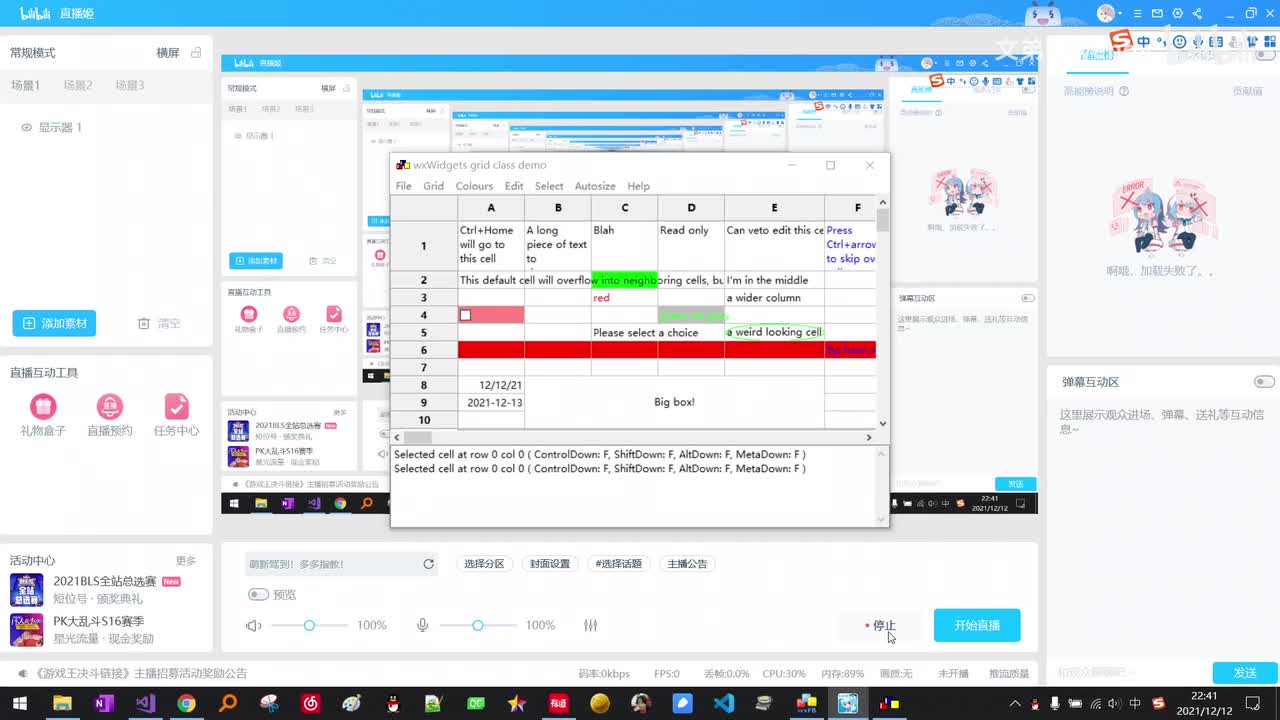Click 更多 in 活动中心
The width and height of the screenshot is (1280, 720).
186,561
